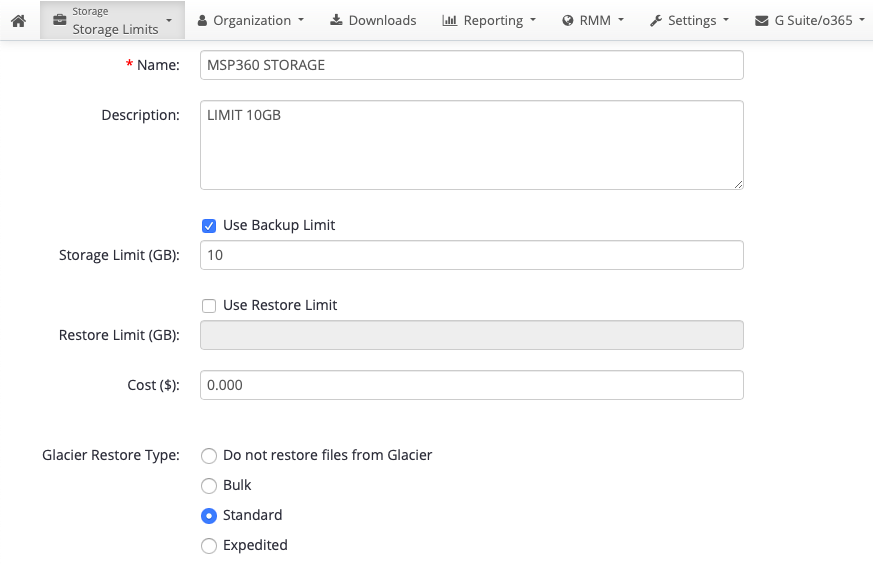
Task: Open the Downloads menu item
Action: (373, 21)
